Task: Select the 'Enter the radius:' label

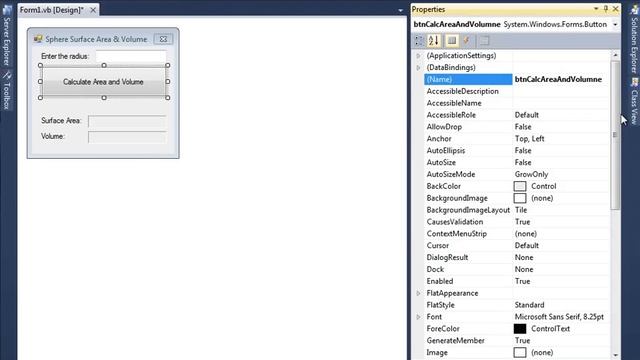Action: (x=65, y=56)
